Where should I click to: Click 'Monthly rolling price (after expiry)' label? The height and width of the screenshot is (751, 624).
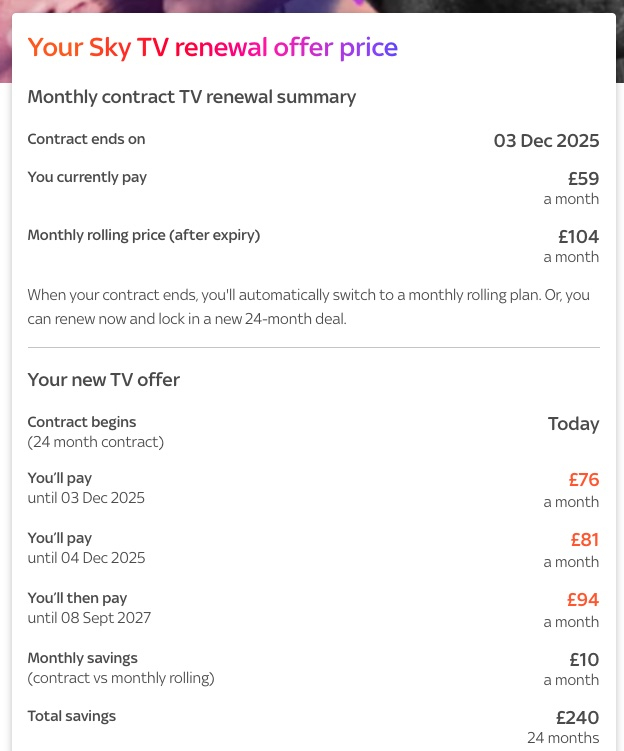pyautogui.click(x=144, y=235)
